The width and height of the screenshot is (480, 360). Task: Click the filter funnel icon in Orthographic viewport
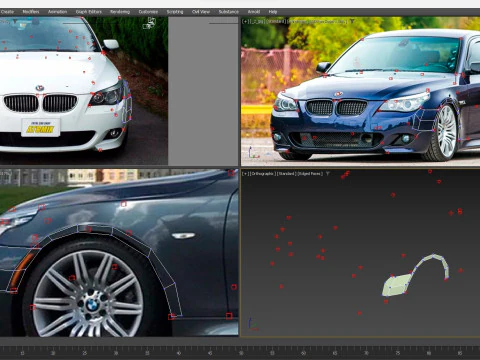coord(328,174)
